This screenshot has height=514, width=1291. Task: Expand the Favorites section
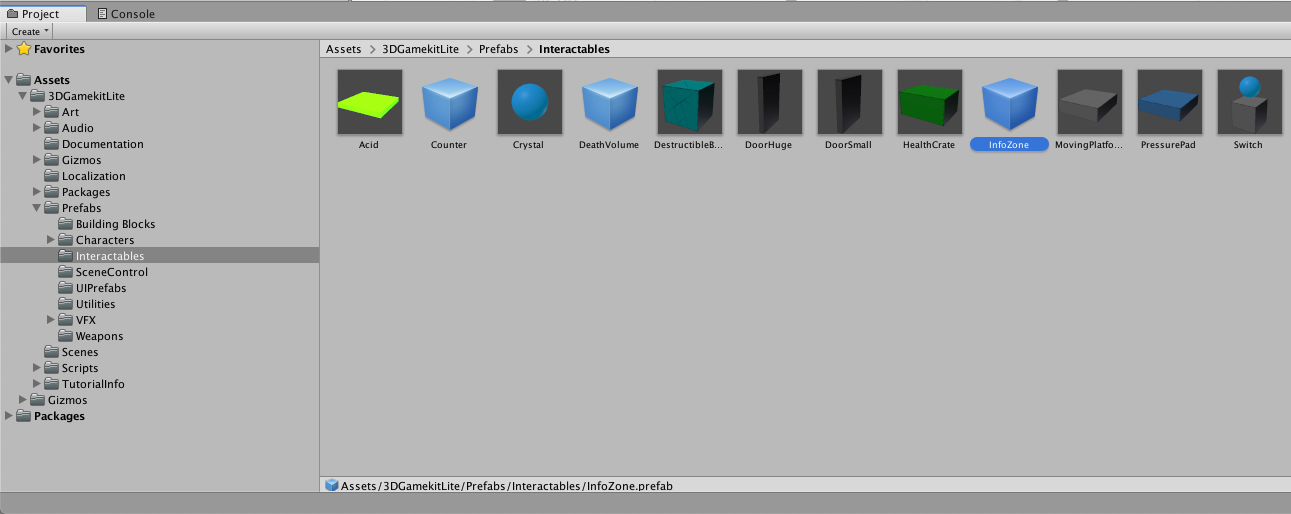point(9,49)
